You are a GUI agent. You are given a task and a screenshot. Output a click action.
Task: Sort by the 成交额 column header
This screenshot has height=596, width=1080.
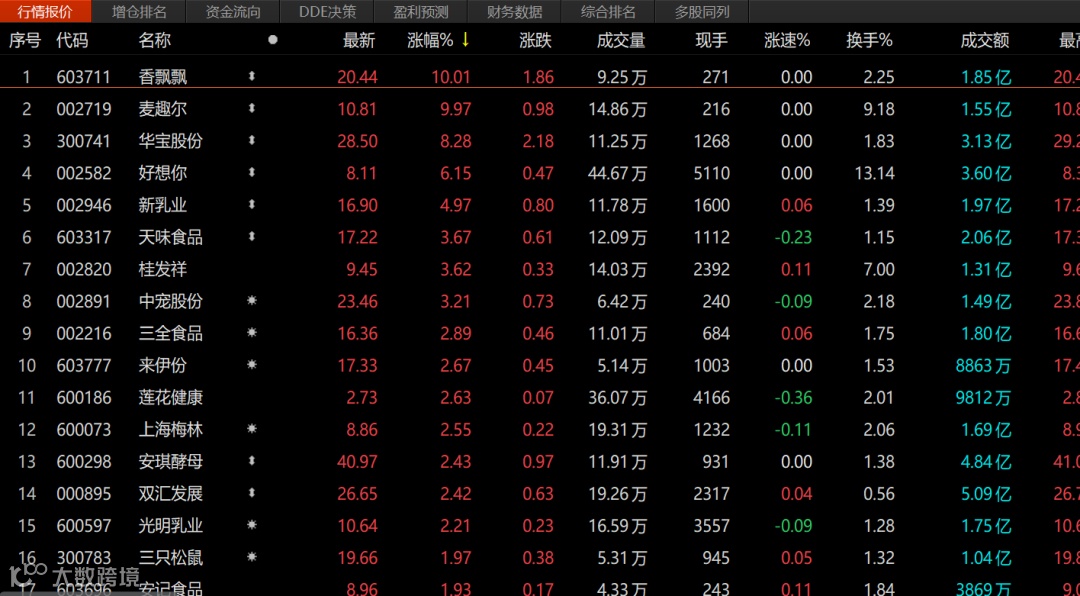[985, 41]
